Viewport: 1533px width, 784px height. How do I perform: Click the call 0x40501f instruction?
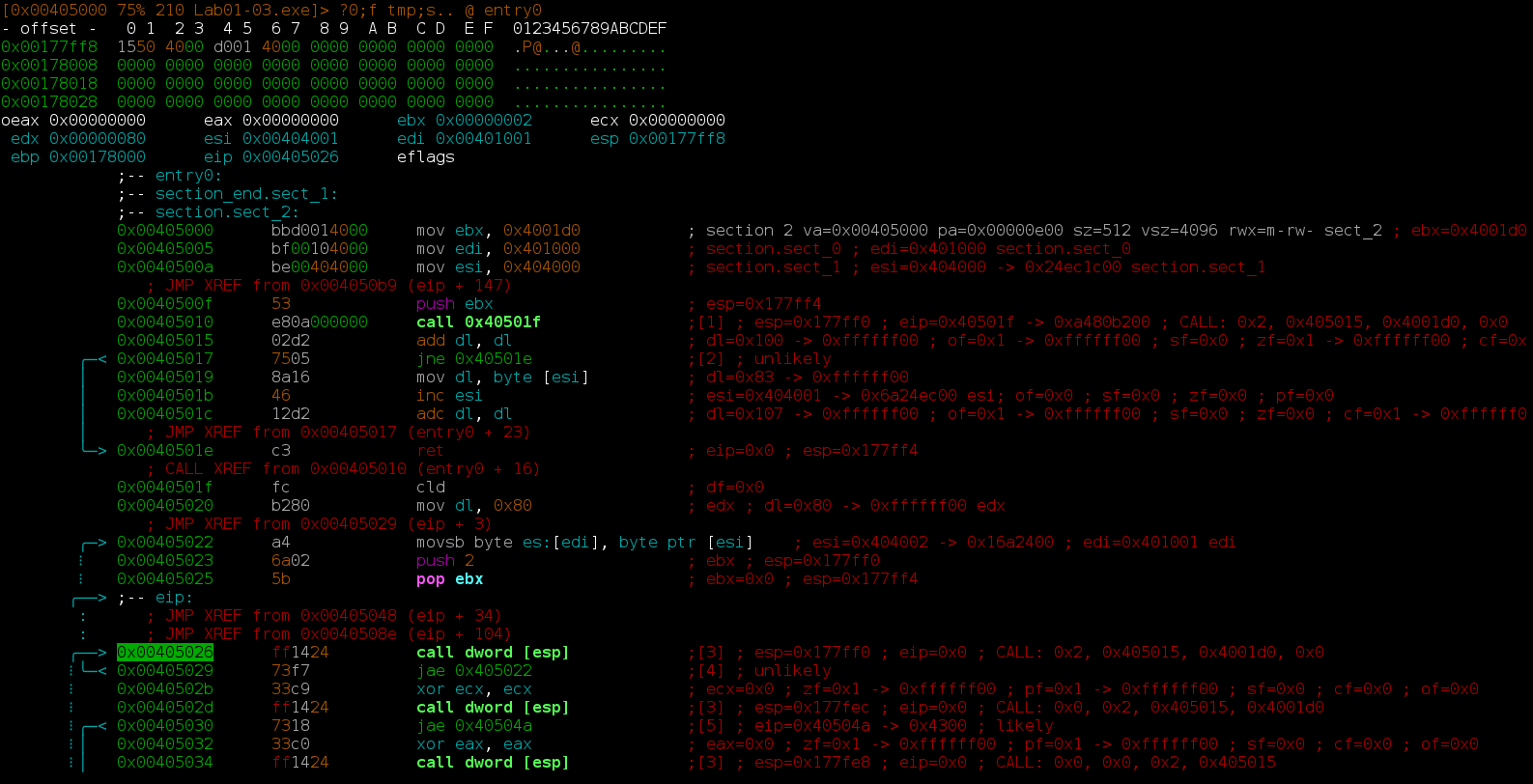click(x=479, y=322)
